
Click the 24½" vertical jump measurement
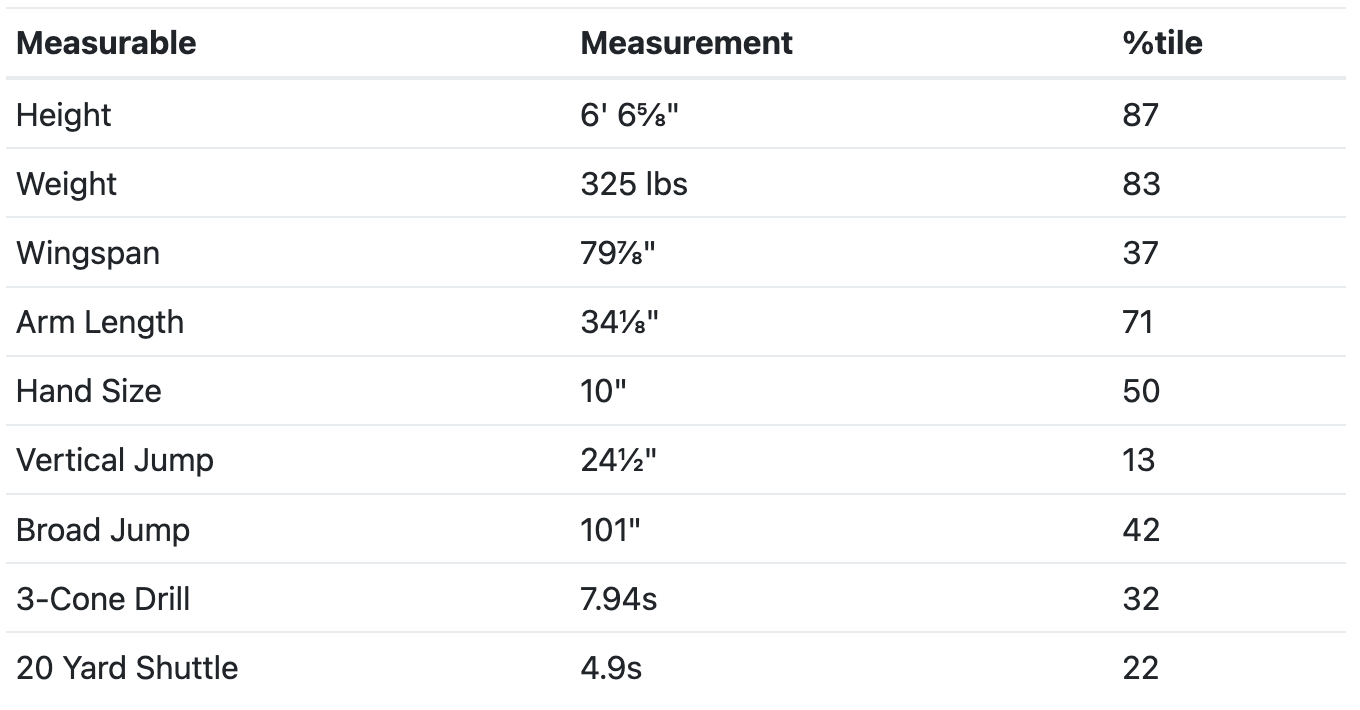click(619, 460)
